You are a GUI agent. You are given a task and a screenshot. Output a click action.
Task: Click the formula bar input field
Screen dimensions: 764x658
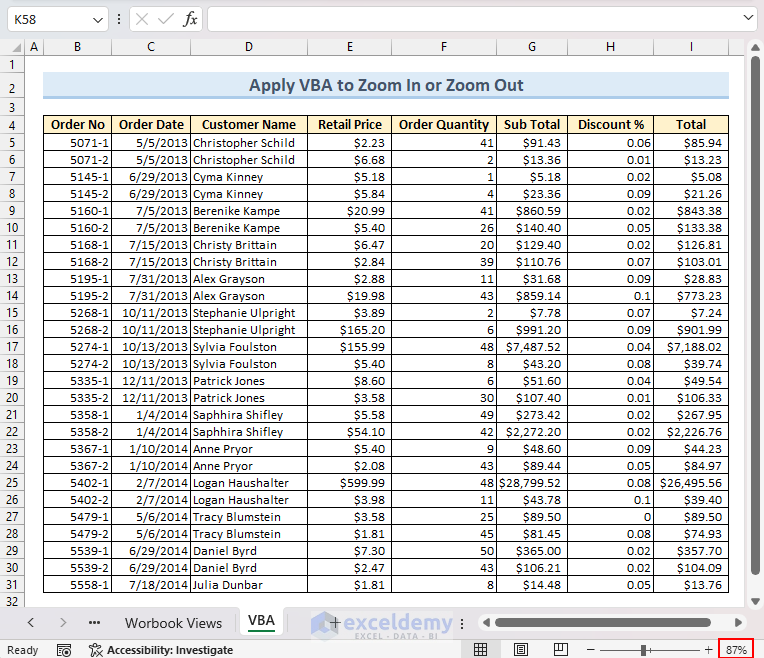(x=470, y=19)
